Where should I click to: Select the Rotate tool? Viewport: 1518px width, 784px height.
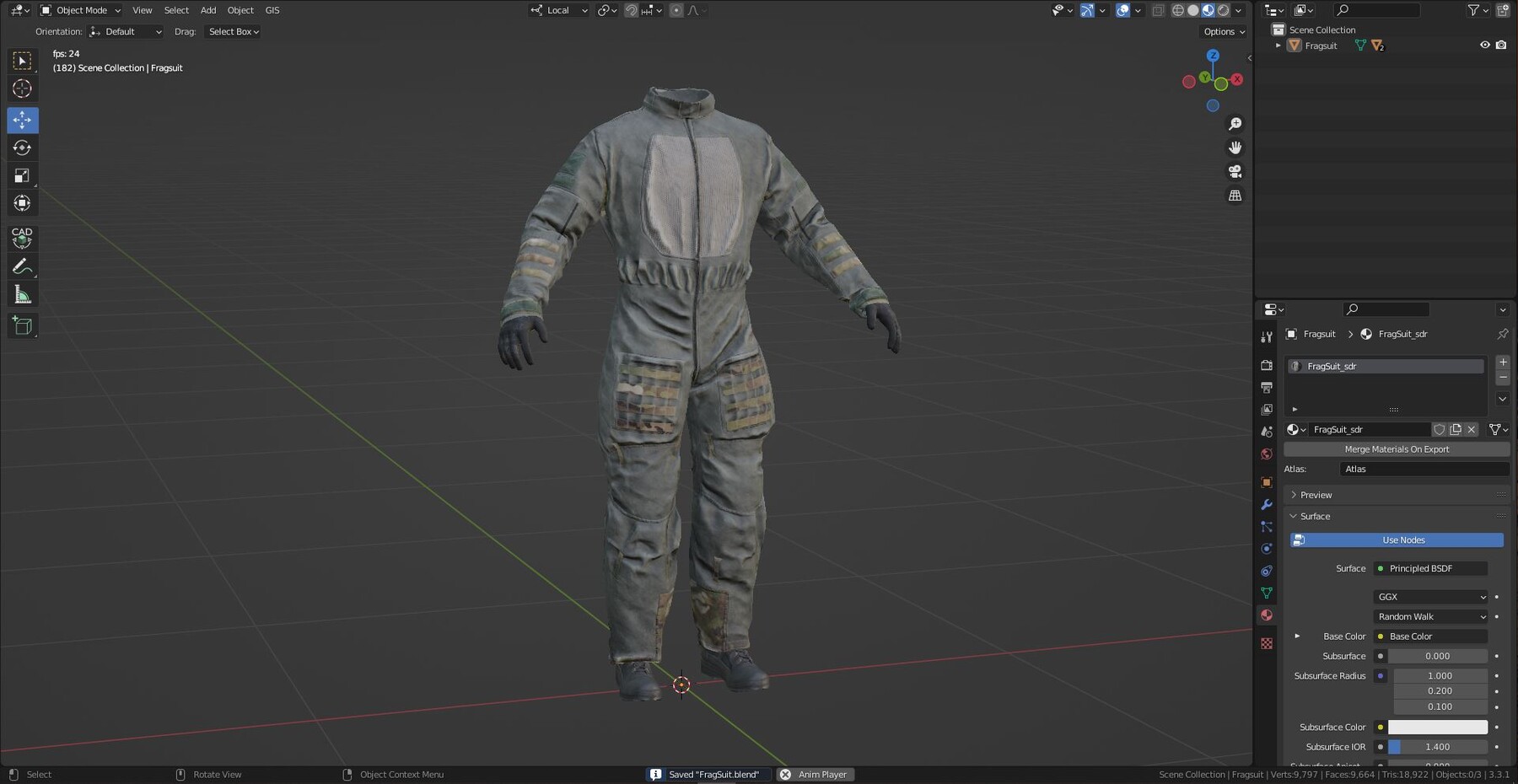point(23,148)
